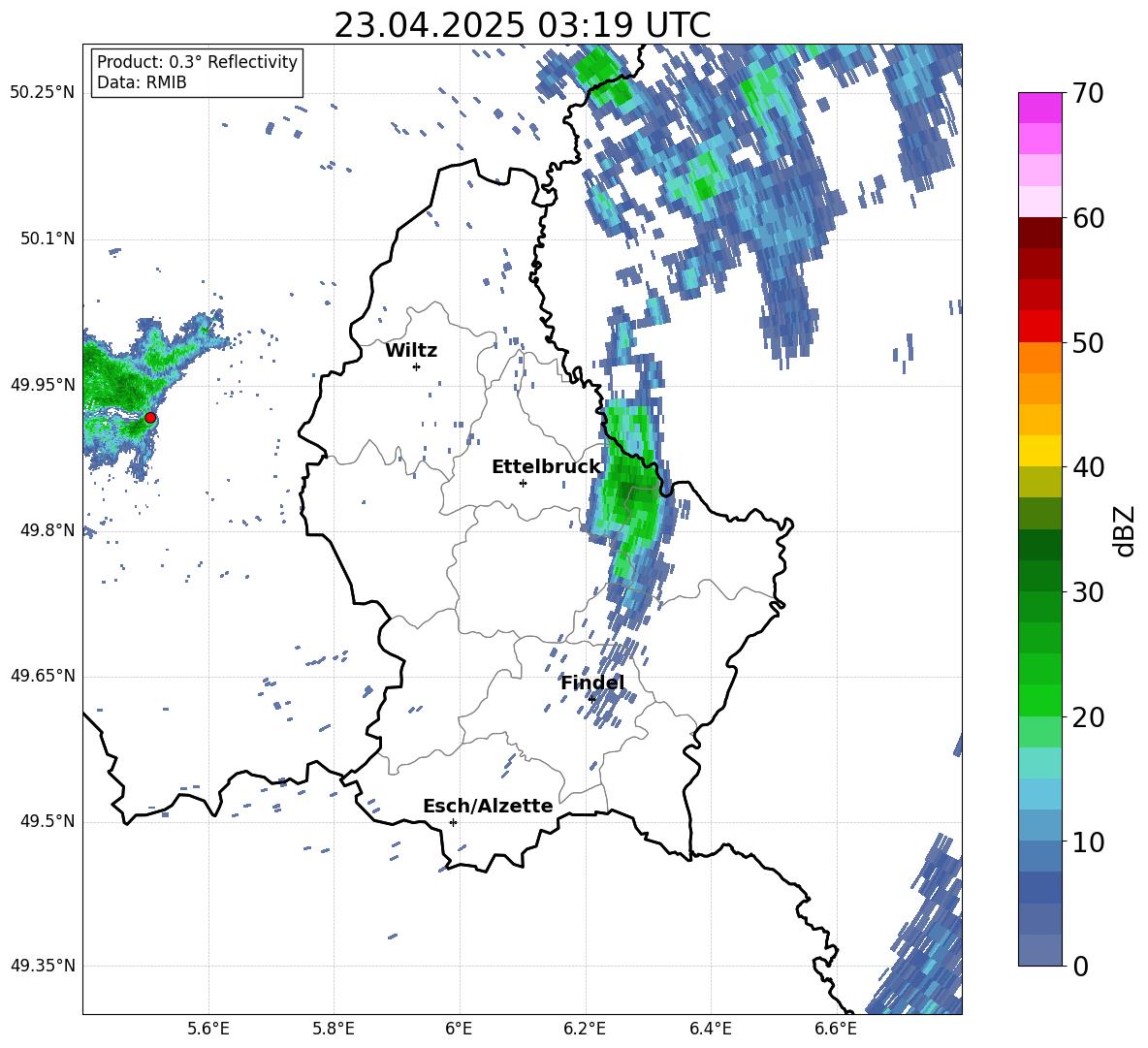Click the 6.4°E longitude label
Image resolution: width=1148 pixels, height=1048 pixels.
(710, 1029)
